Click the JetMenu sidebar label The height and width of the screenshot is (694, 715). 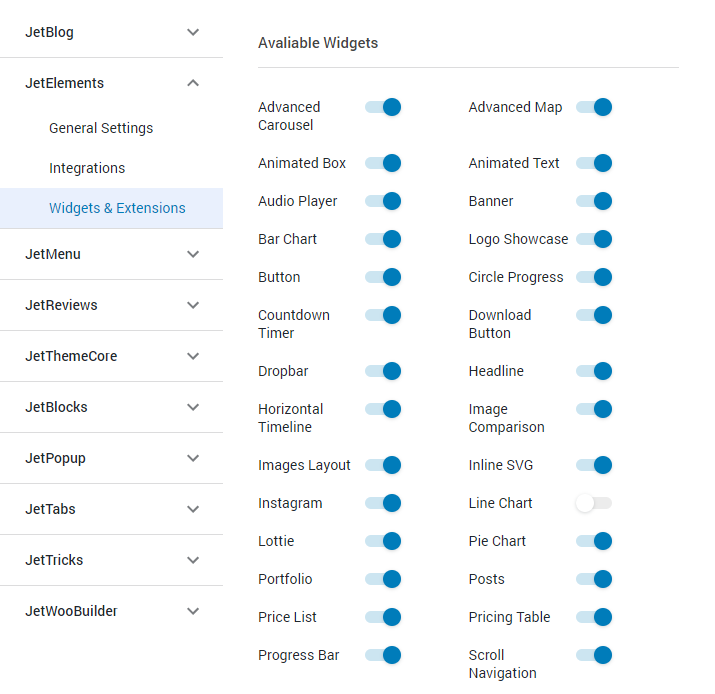[x=53, y=254]
